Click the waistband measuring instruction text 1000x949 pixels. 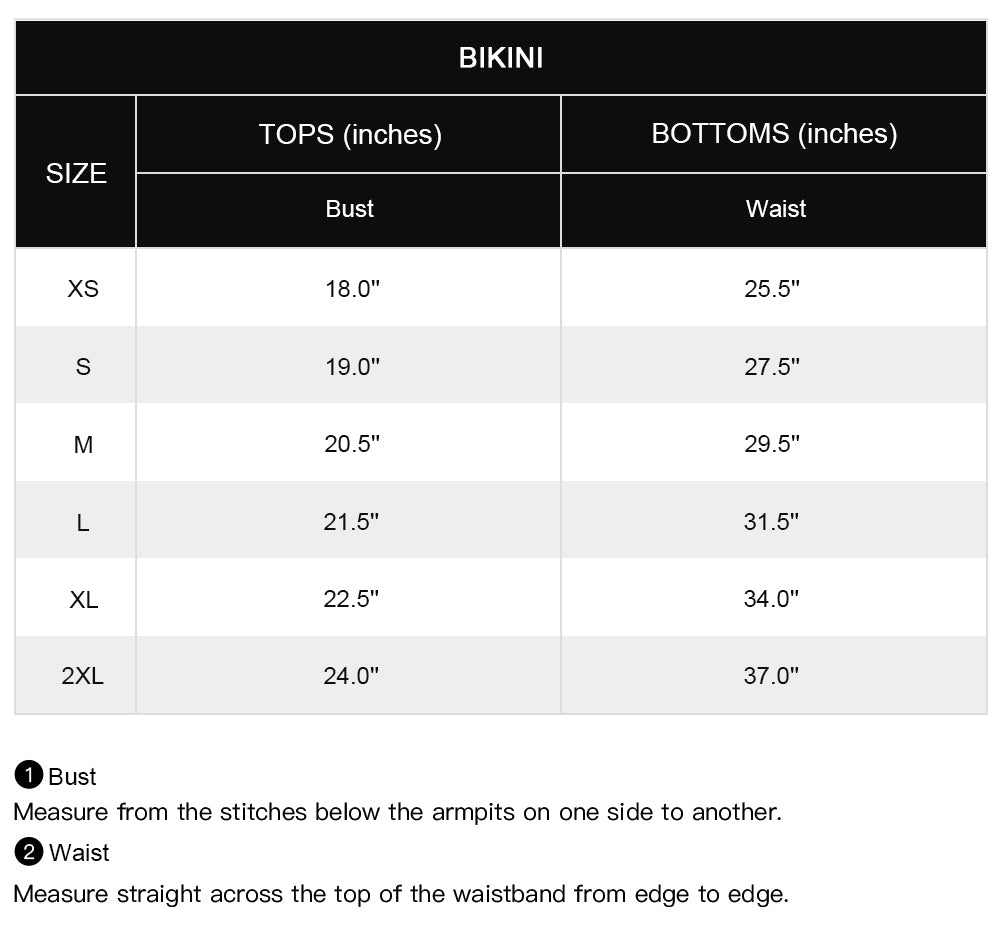click(x=401, y=893)
